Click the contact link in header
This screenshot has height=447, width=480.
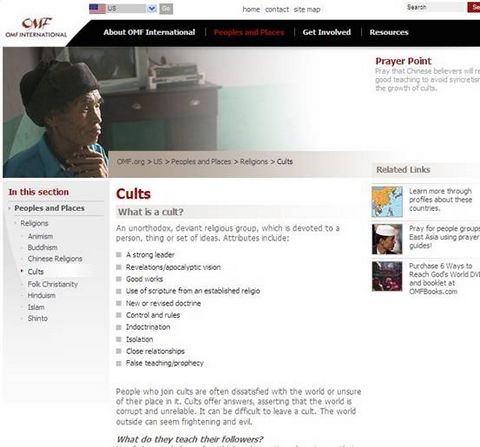[277, 10]
